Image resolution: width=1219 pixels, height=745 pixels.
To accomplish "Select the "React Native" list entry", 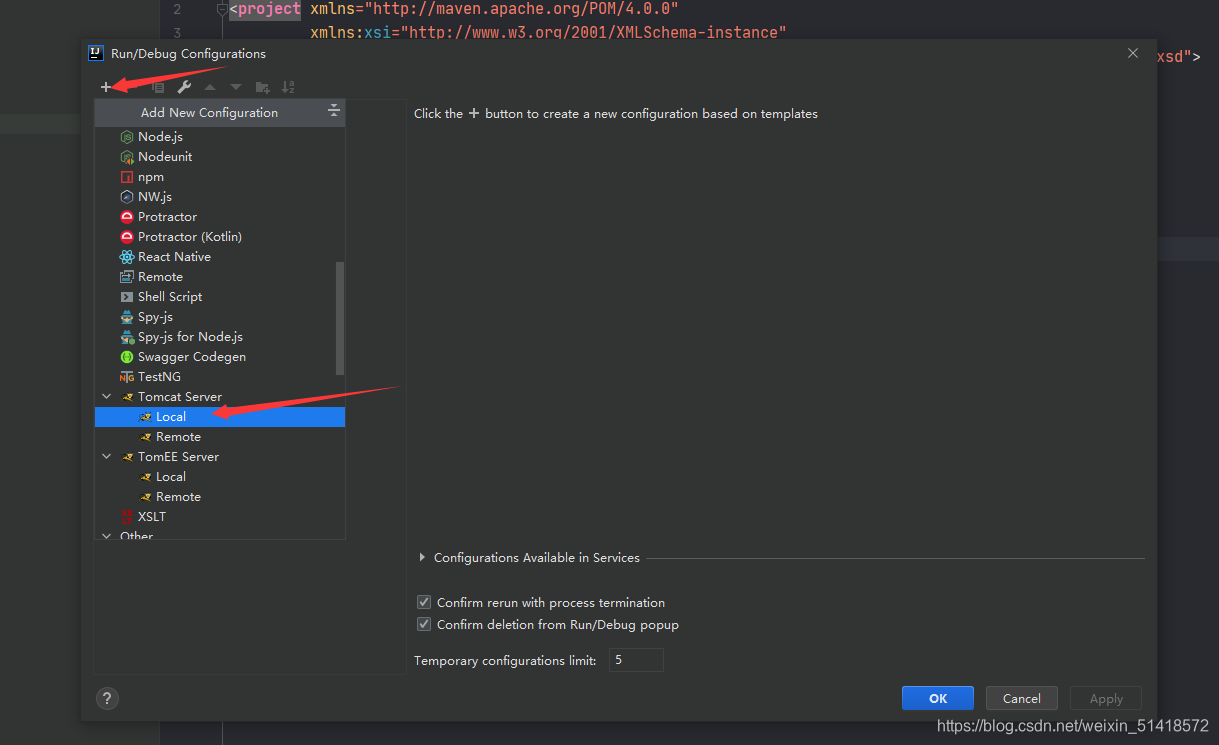I will [220, 257].
